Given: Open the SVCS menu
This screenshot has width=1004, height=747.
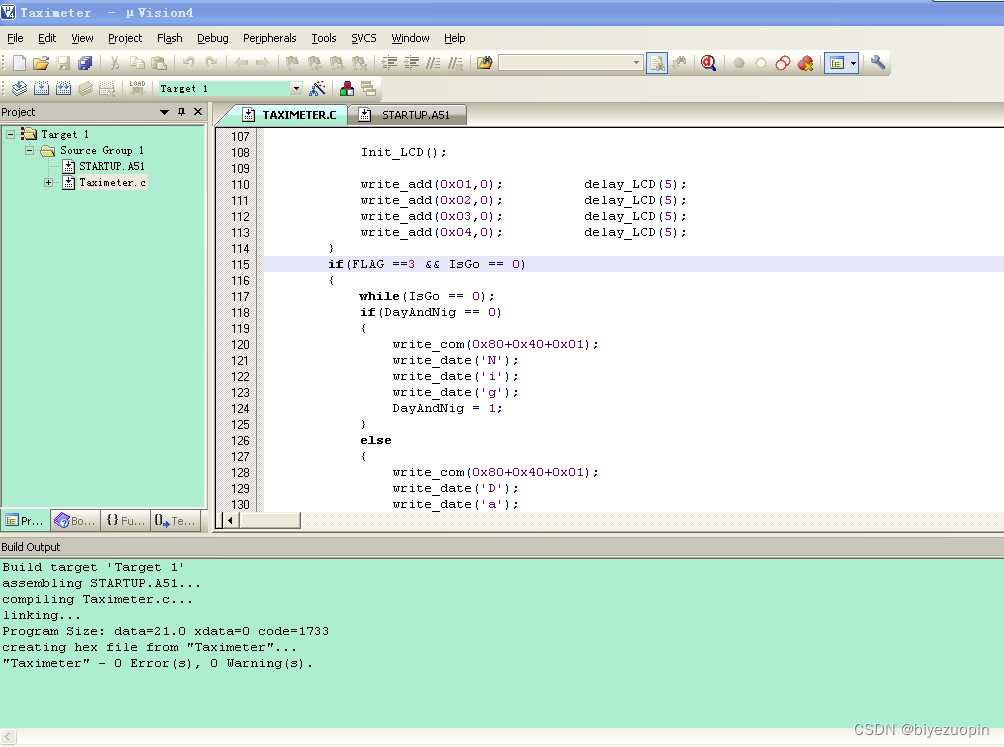Looking at the screenshot, I should [364, 38].
